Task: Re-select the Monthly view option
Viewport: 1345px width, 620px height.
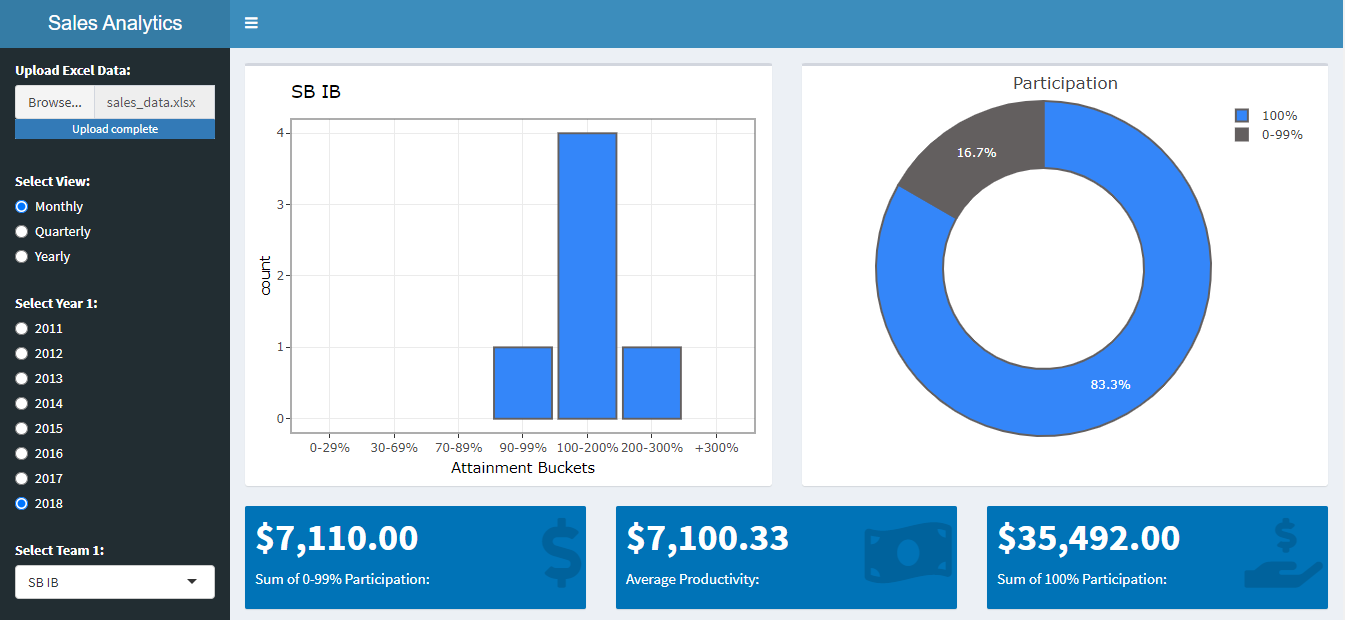Action: point(21,206)
